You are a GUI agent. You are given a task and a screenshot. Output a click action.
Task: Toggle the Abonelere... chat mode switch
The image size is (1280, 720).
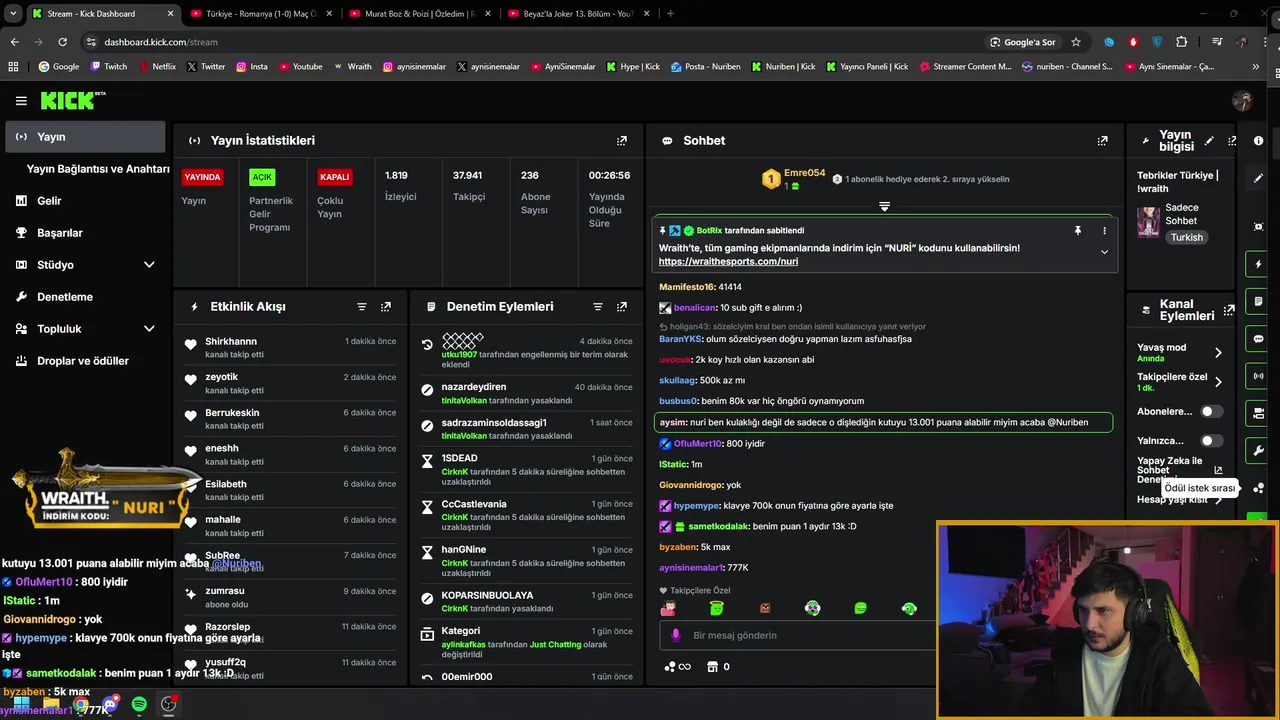coord(1211,411)
